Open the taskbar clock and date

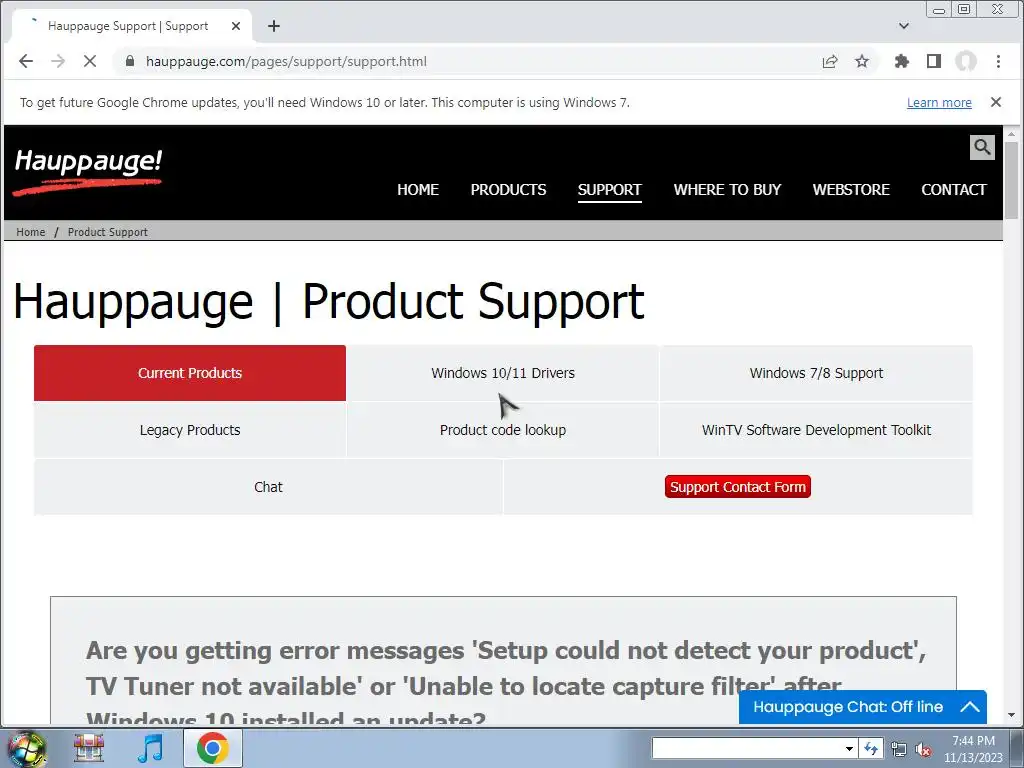click(973, 749)
